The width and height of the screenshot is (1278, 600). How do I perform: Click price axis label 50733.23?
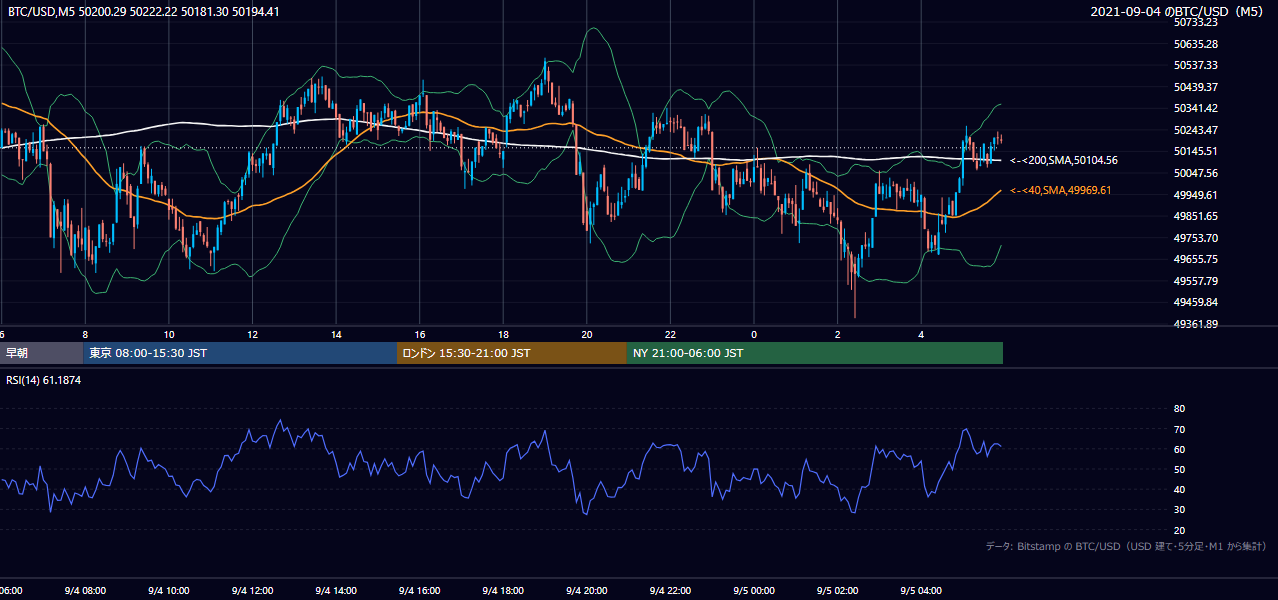pos(1195,22)
